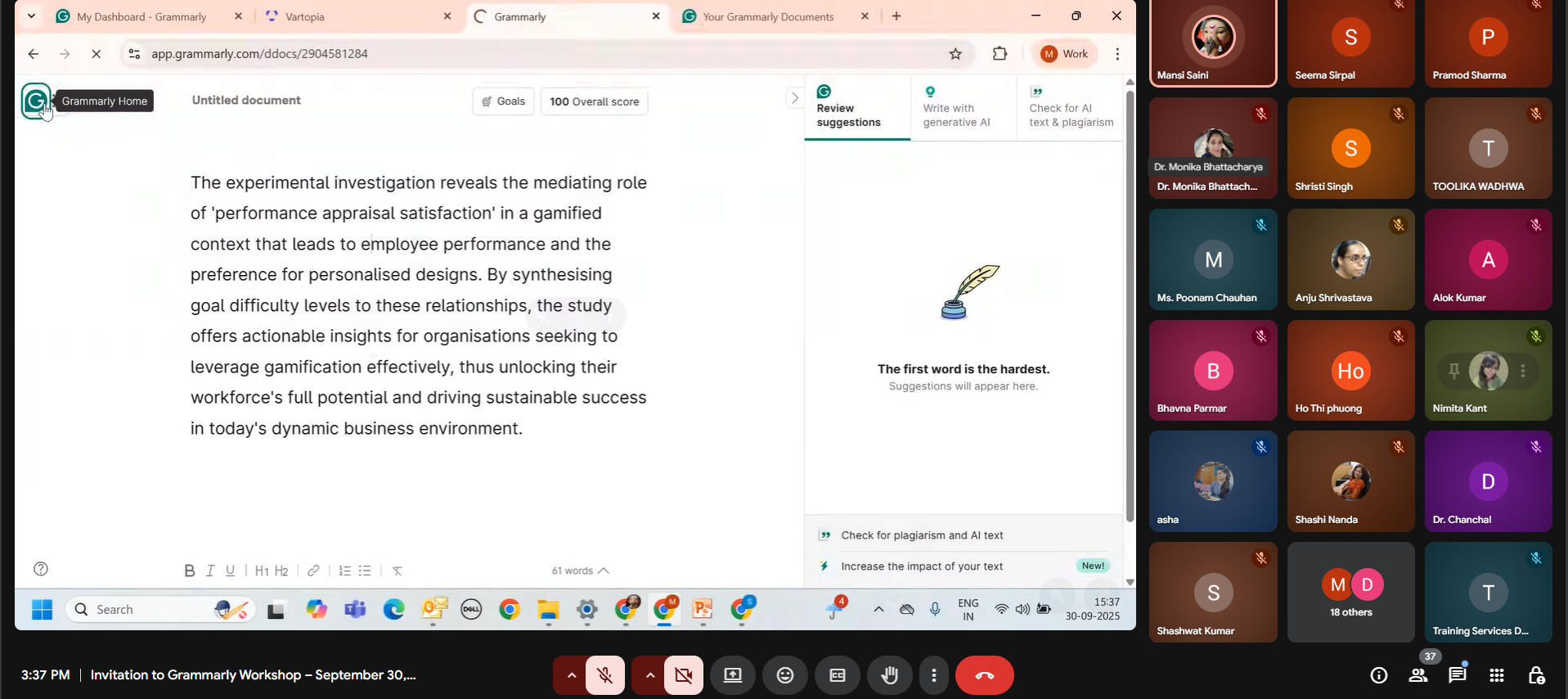Start a numbered list

(x=345, y=570)
